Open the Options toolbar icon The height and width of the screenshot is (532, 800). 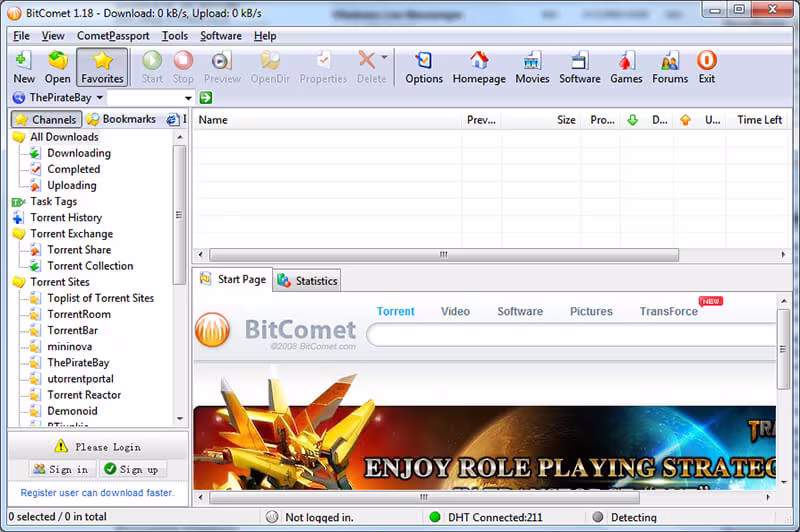coord(424,67)
